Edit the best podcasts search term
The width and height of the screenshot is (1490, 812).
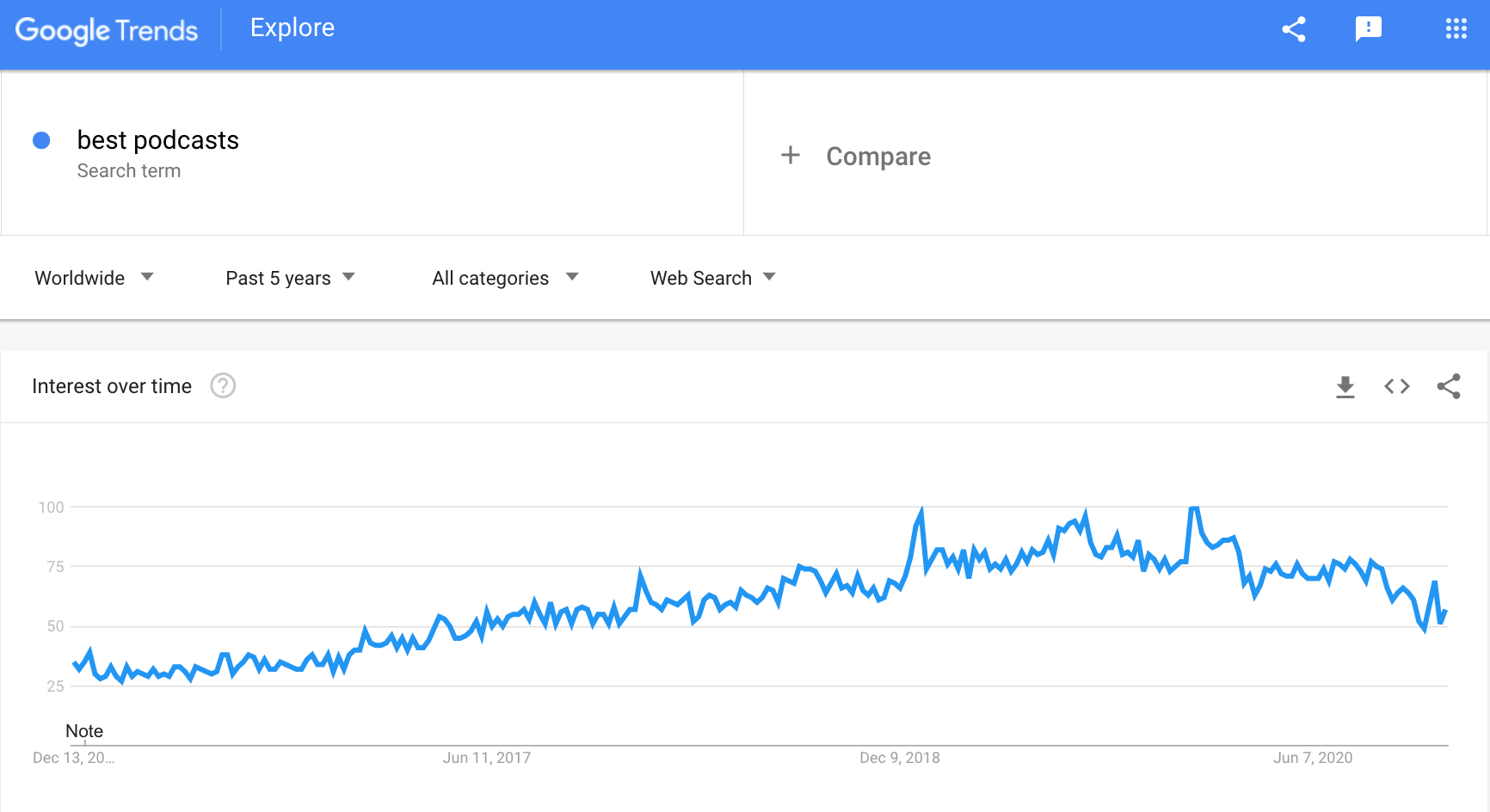158,140
